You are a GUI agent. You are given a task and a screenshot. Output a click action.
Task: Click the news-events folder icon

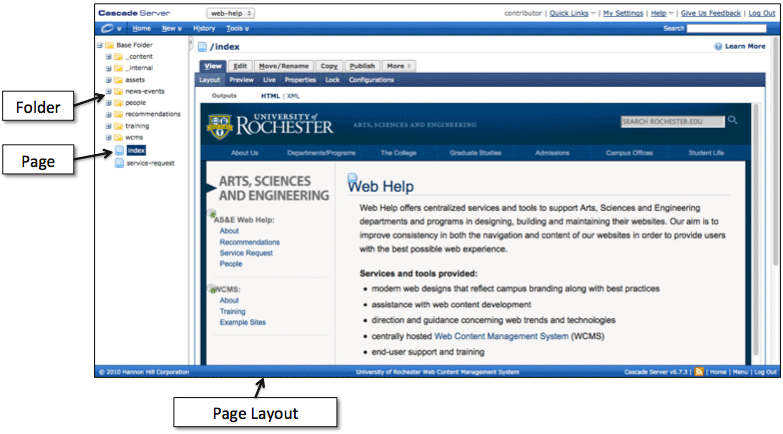[x=118, y=91]
